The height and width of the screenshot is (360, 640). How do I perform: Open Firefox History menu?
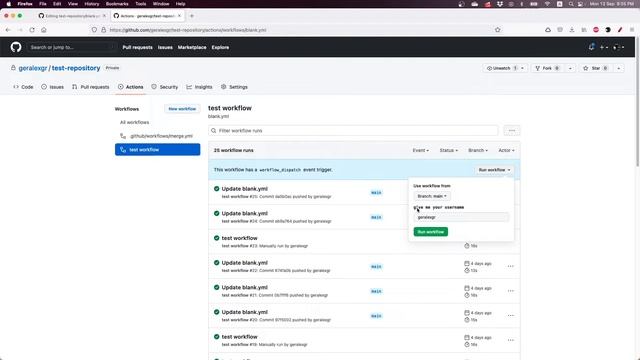pyautogui.click(x=91, y=4)
